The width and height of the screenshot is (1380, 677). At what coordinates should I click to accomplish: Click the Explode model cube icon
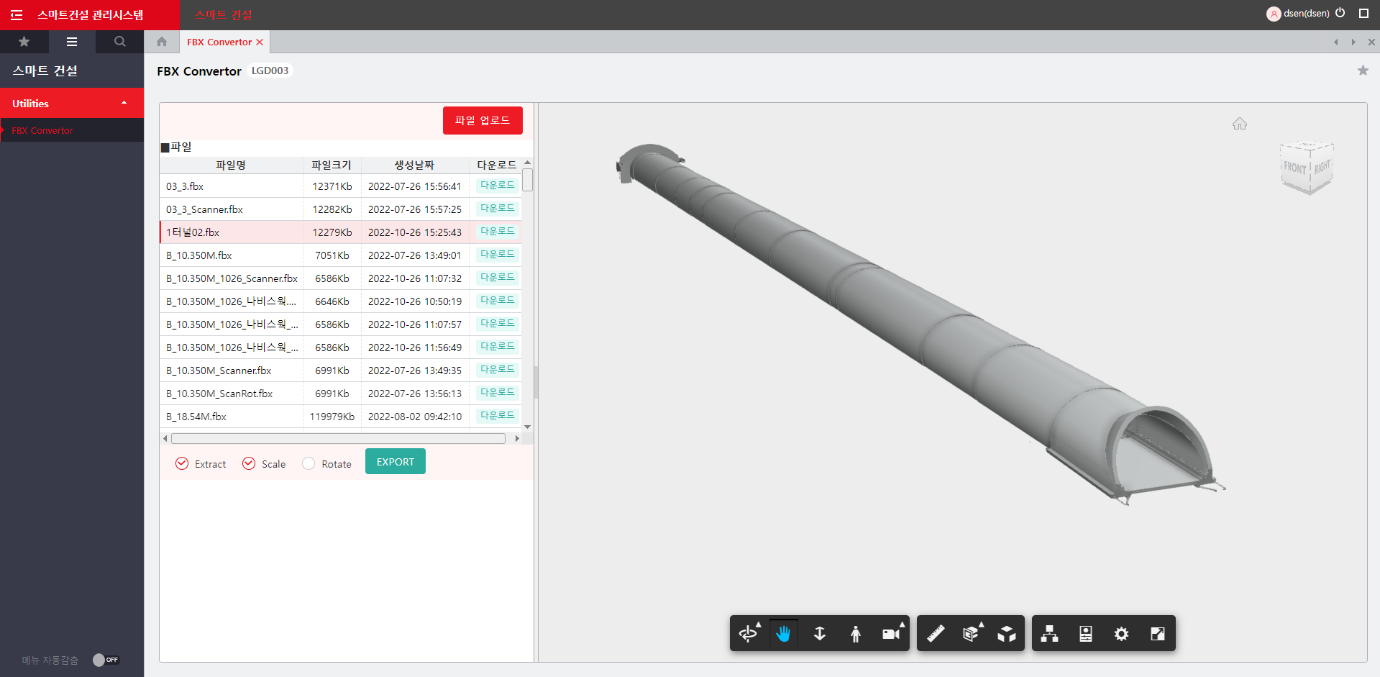pos(1006,634)
